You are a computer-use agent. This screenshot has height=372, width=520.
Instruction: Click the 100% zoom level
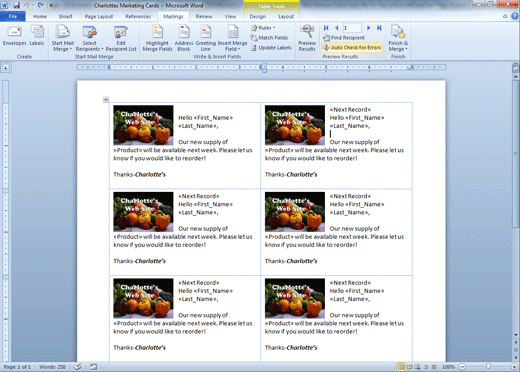(x=448, y=367)
